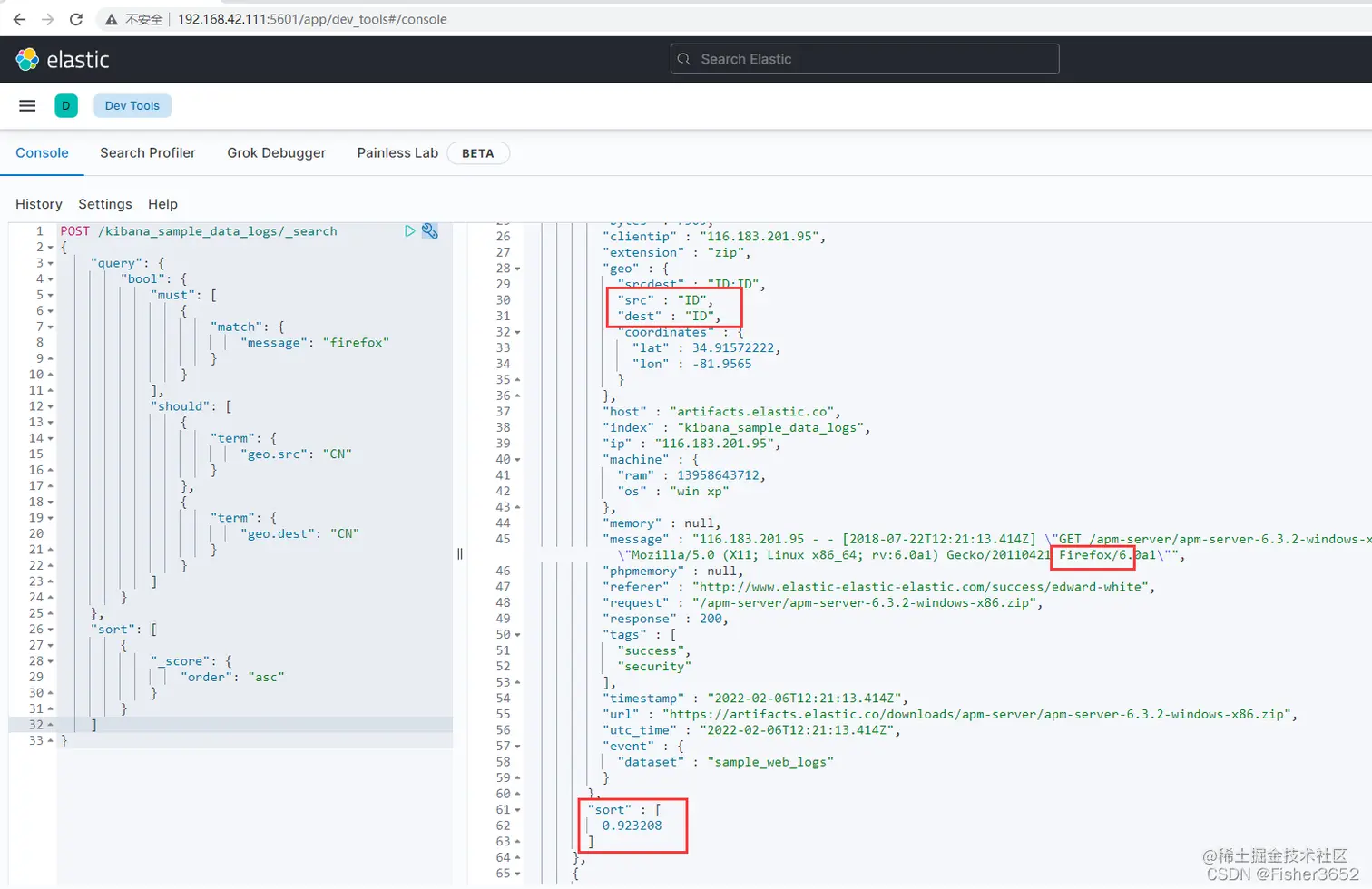This screenshot has height=889, width=1372.
Task: Collapse the "match" block at line 7
Action: [50, 327]
